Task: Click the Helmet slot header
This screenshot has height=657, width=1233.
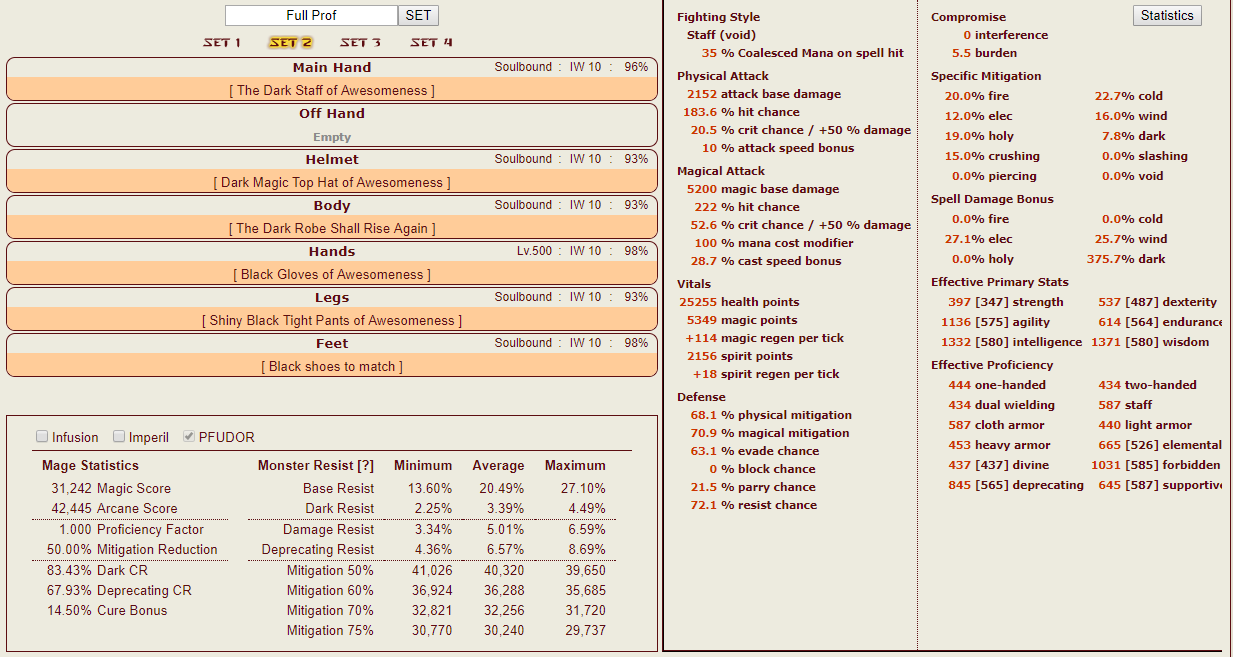Action: (x=332, y=160)
